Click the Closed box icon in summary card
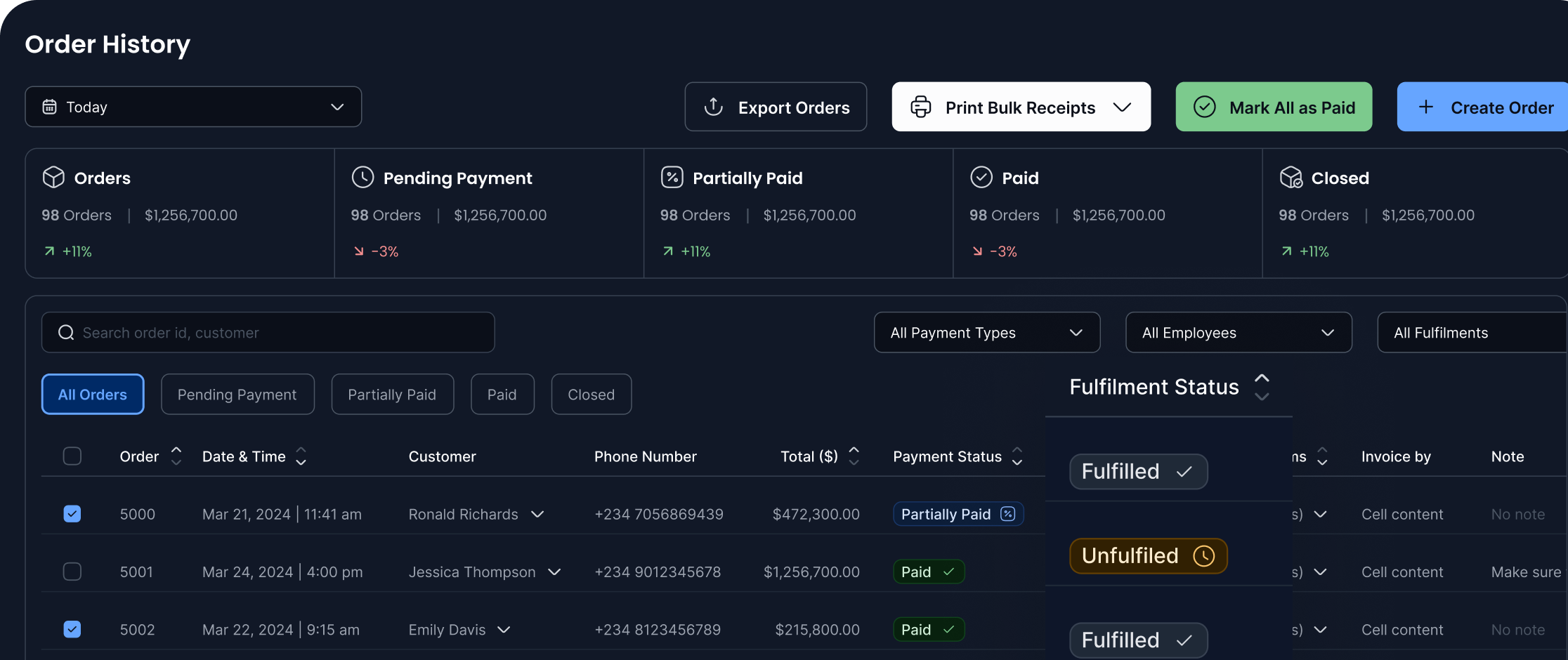This screenshot has height=660, width=1568. point(1291,178)
